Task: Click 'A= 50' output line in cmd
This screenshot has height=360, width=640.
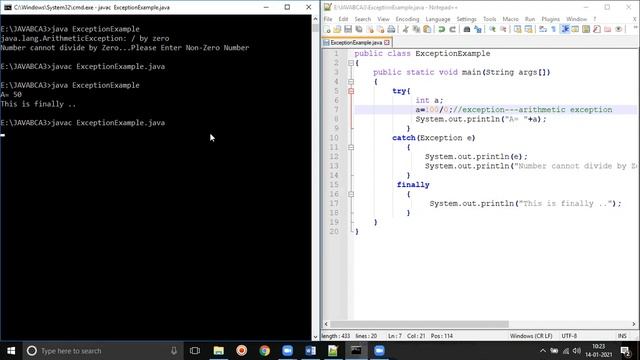Action: pos(11,95)
